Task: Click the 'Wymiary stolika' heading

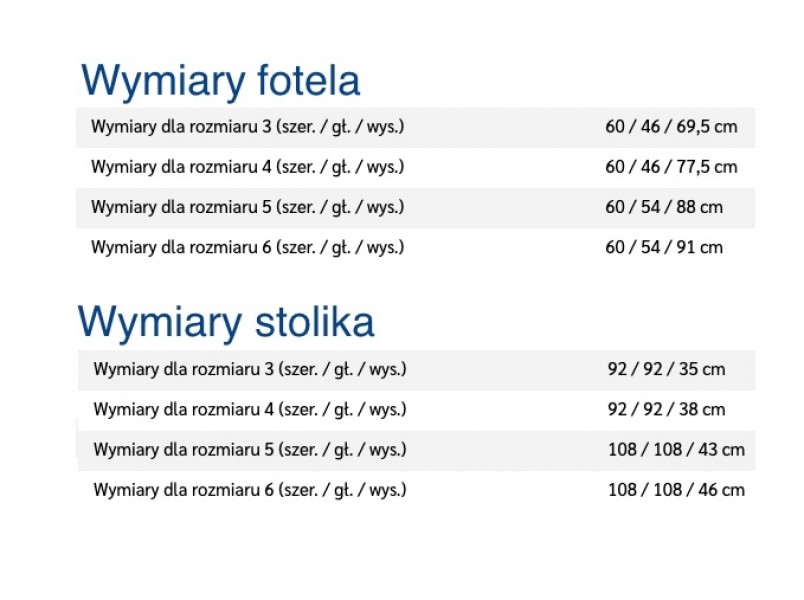Action: click(x=226, y=323)
